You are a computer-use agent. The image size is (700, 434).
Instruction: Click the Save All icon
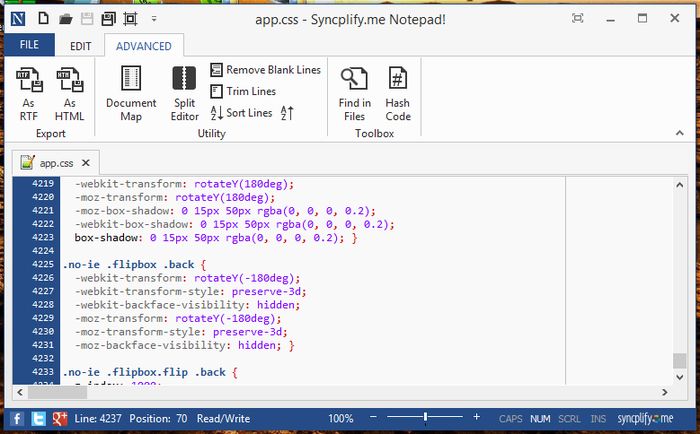tap(108, 19)
